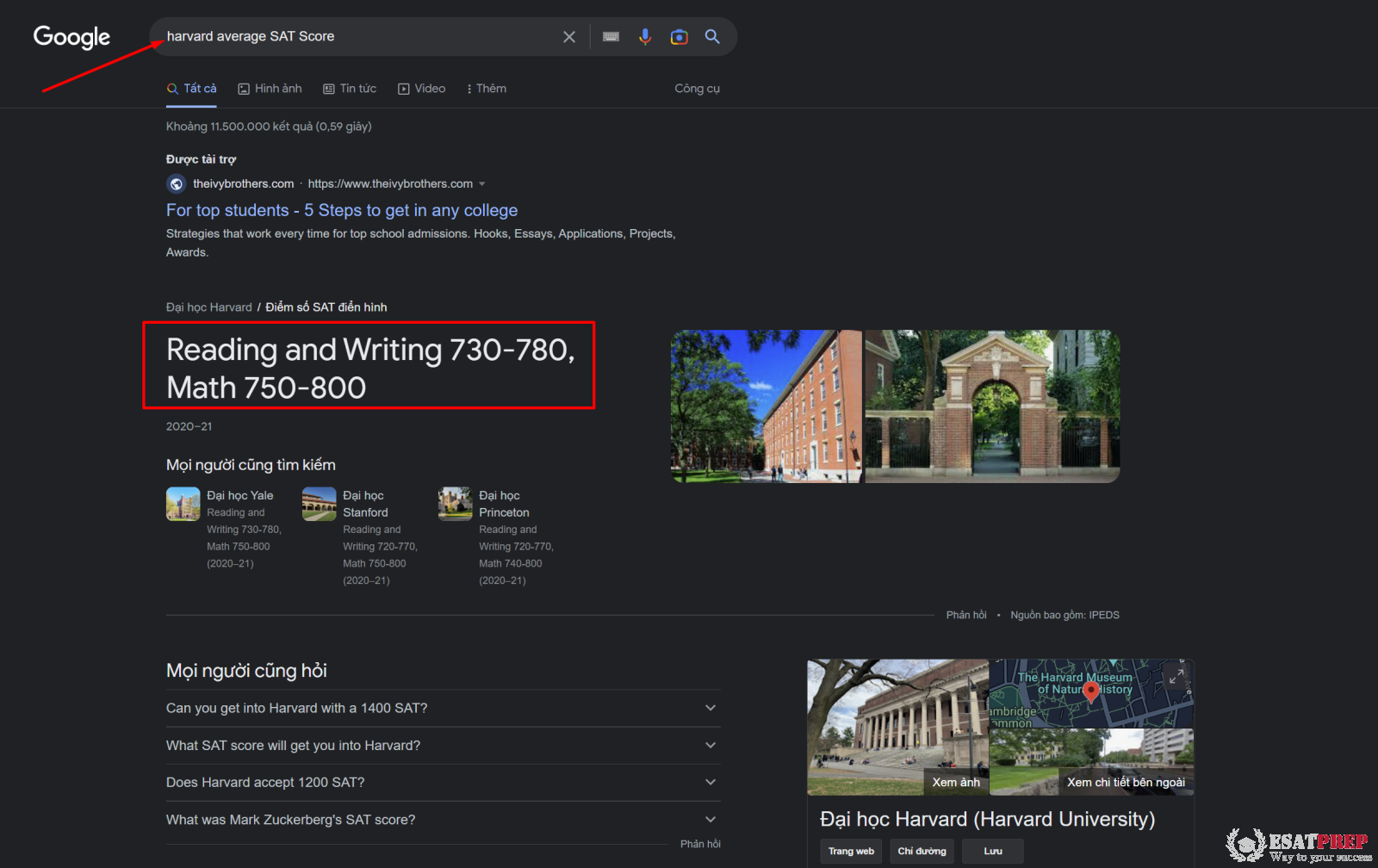The width and height of the screenshot is (1378, 868).
Task: Clear the search box with the X icon
Action: coord(569,37)
